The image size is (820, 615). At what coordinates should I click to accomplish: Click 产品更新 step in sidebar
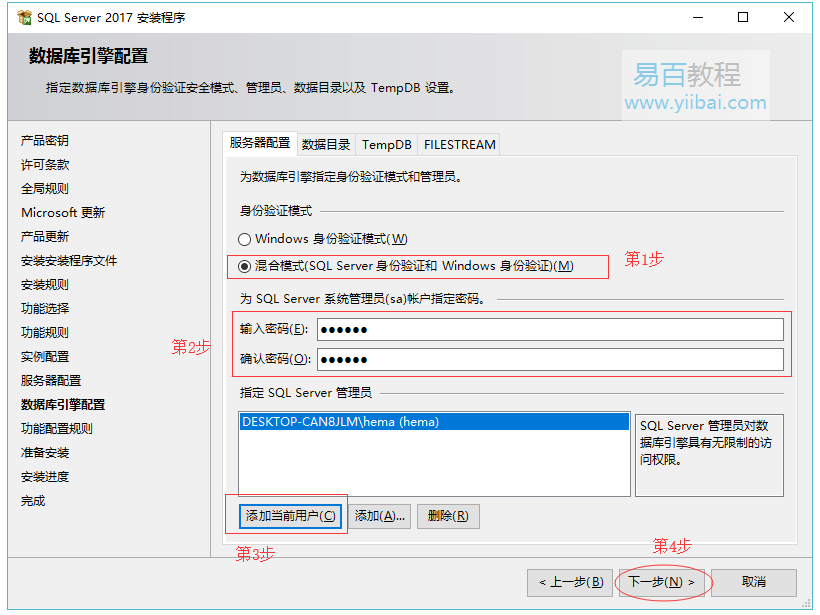45,237
